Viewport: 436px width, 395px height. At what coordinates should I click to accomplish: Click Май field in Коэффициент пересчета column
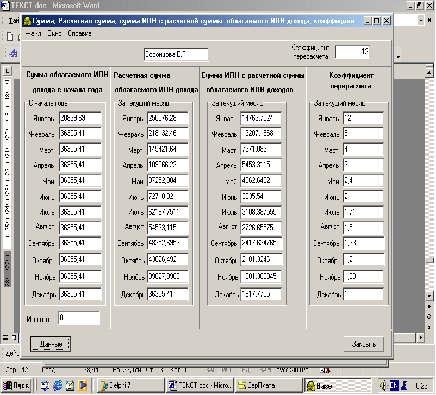[x=363, y=181]
